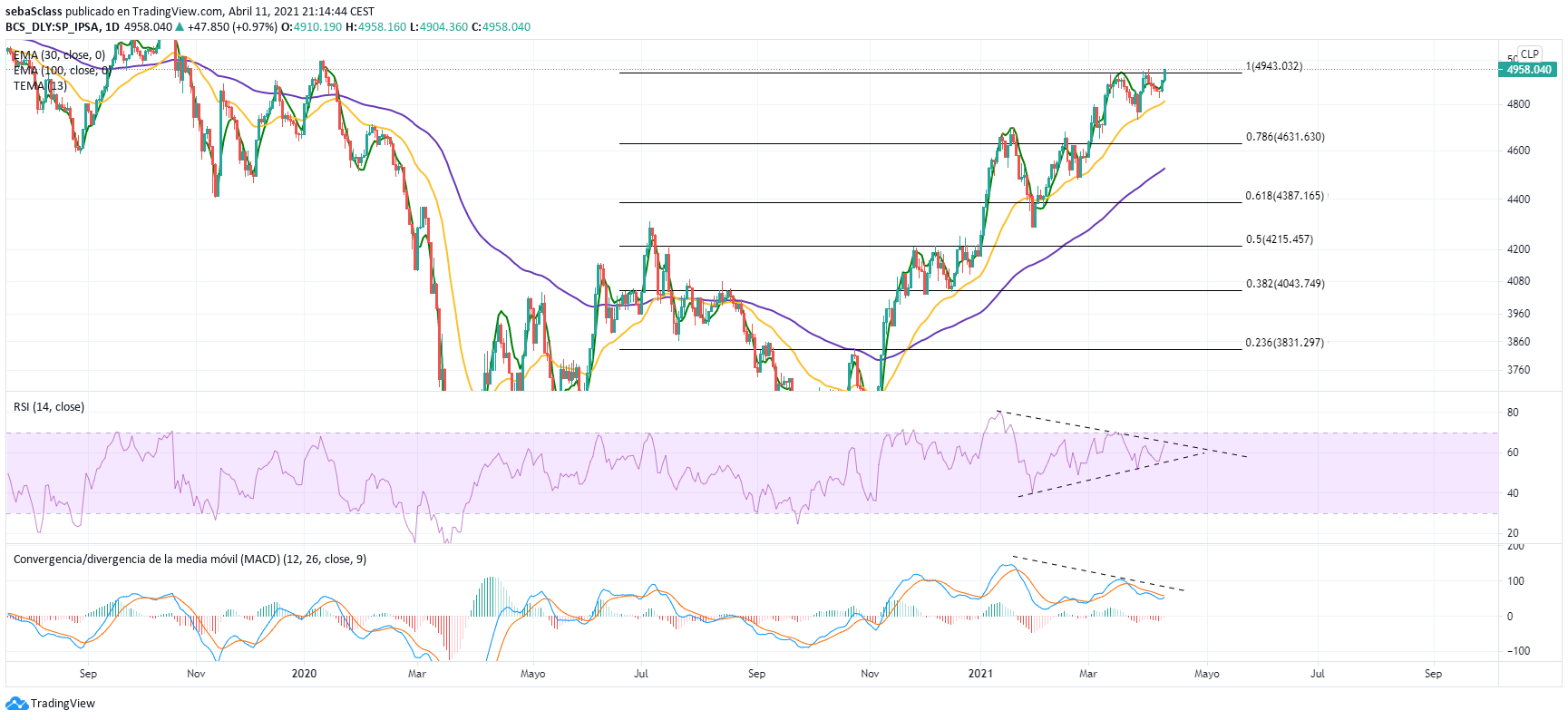Click the 3760 price scale value
Screen dimensions: 1568x720
pyautogui.click(x=1518, y=370)
